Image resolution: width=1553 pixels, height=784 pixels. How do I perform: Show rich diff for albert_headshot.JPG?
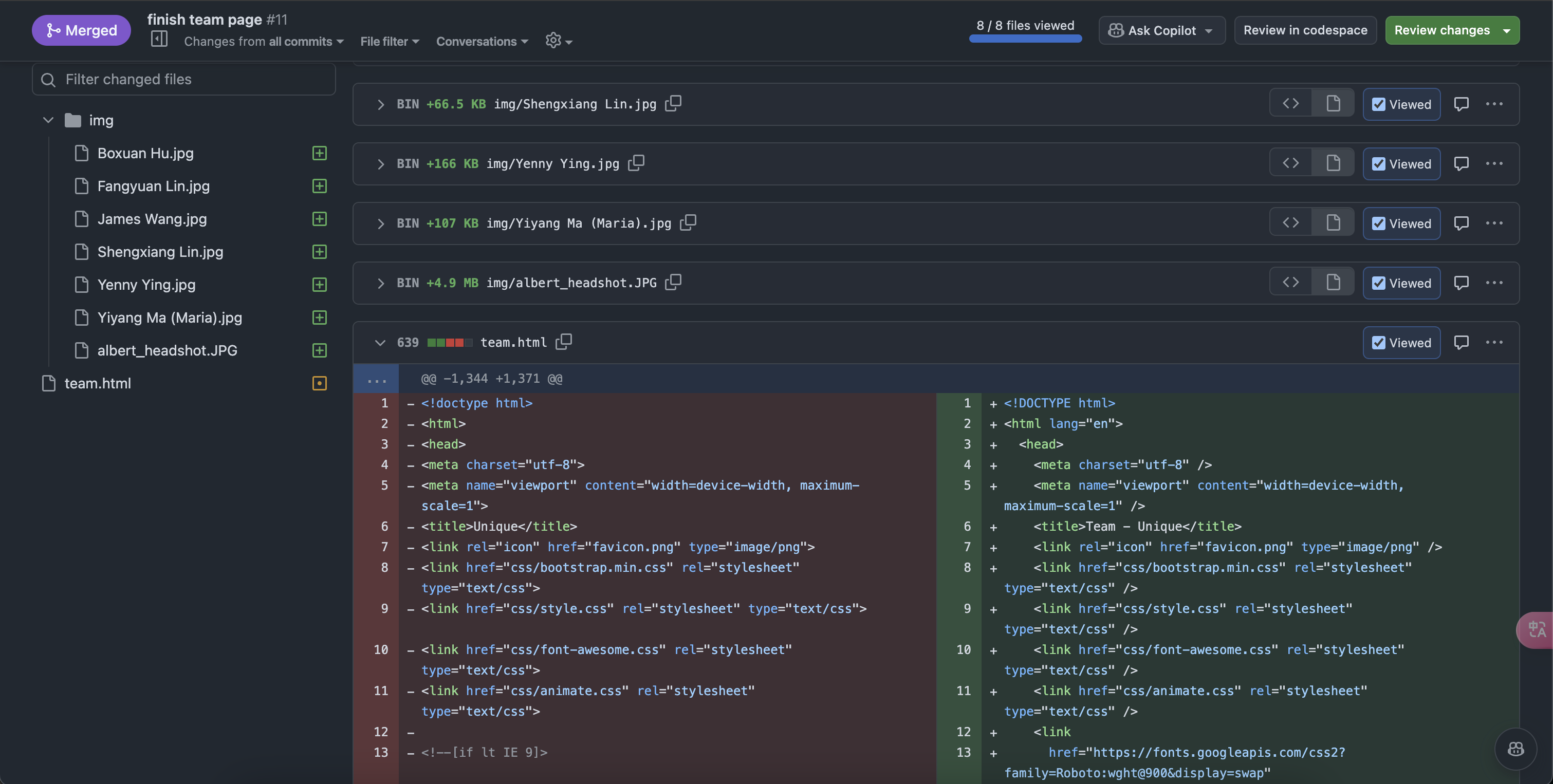click(1333, 283)
